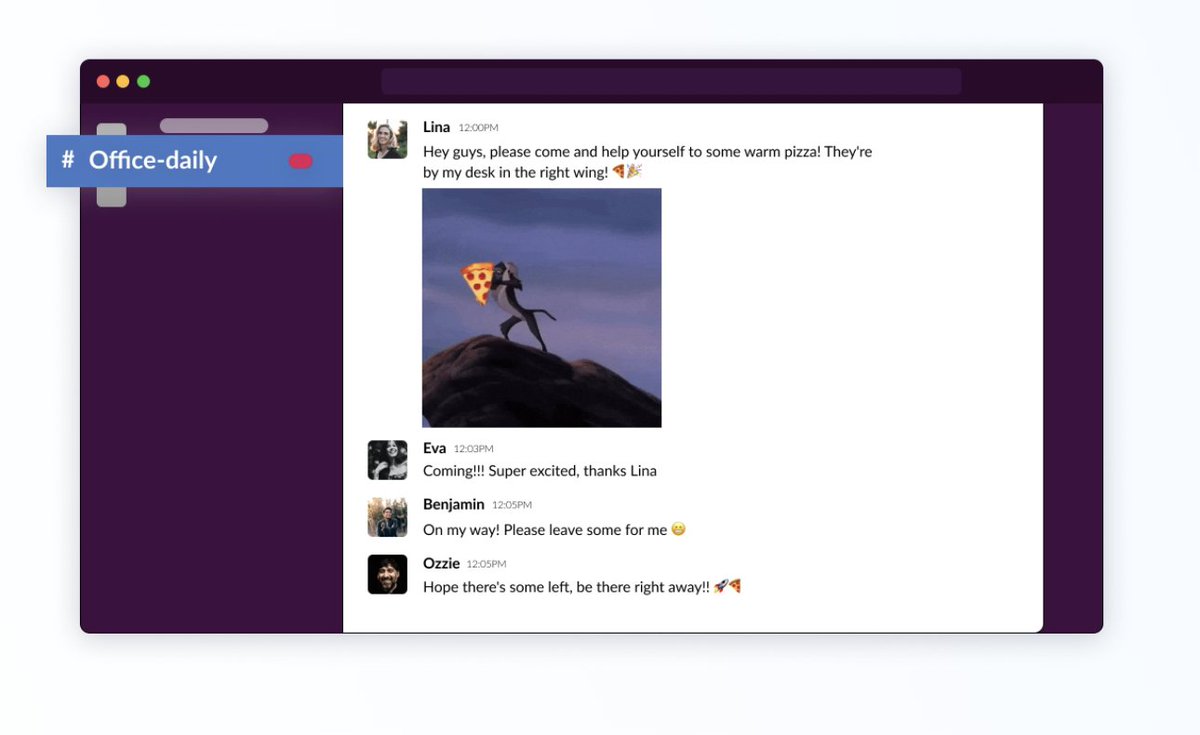Open the pizza monkey GIF image
The height and width of the screenshot is (735, 1200).
pos(541,308)
